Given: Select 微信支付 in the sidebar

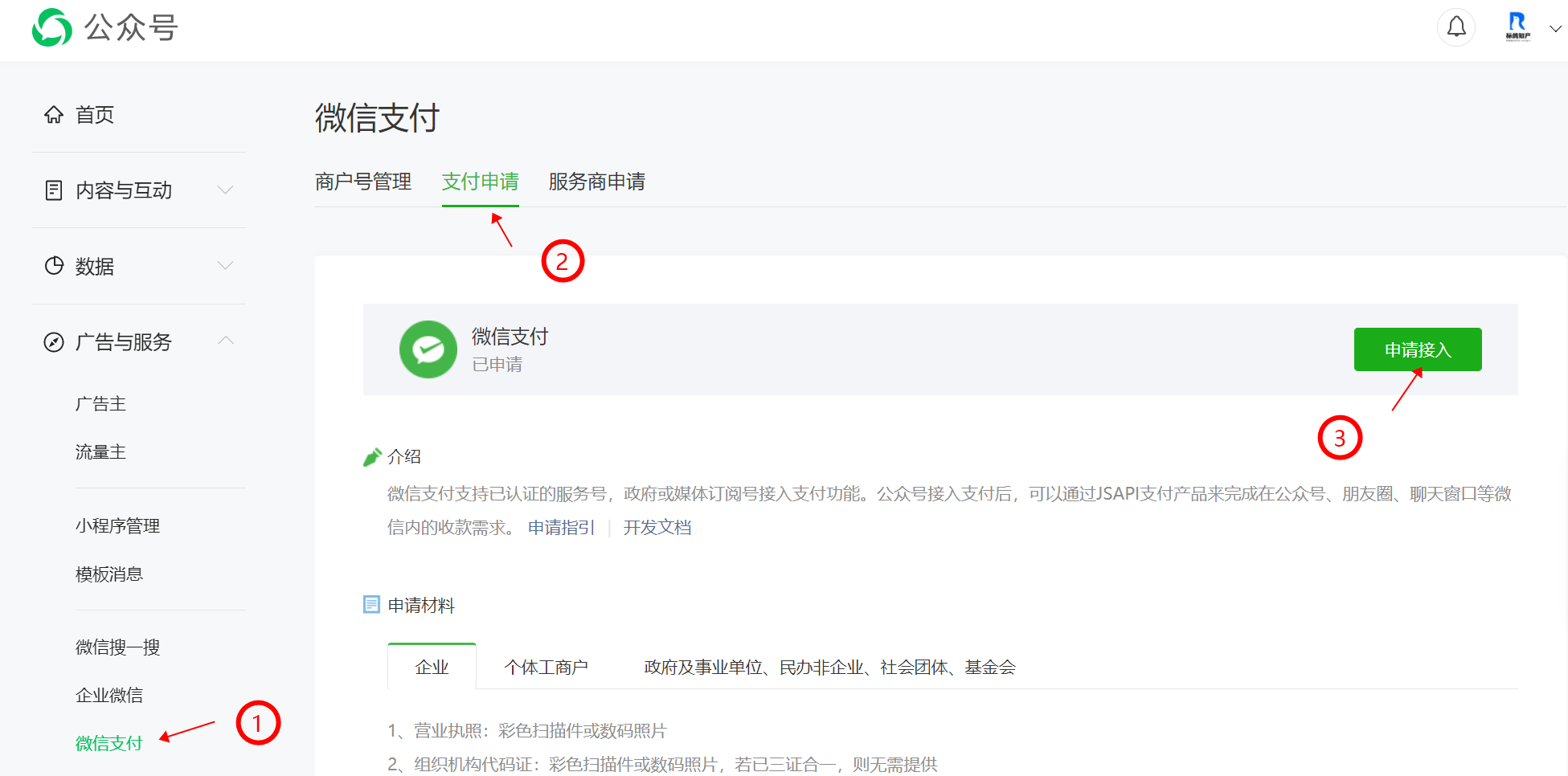Looking at the screenshot, I should tap(109, 744).
